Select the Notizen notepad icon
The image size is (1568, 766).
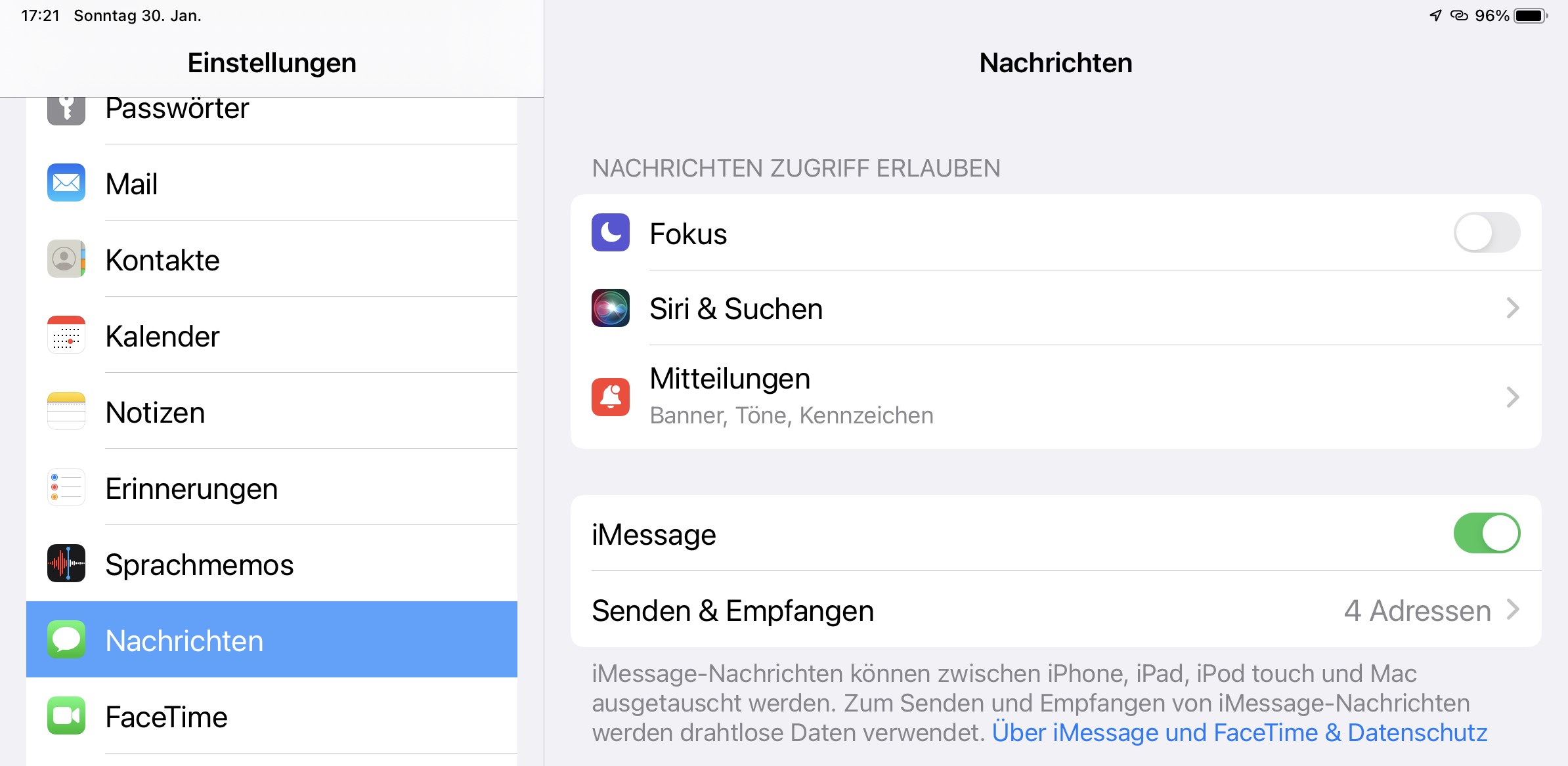(x=66, y=411)
